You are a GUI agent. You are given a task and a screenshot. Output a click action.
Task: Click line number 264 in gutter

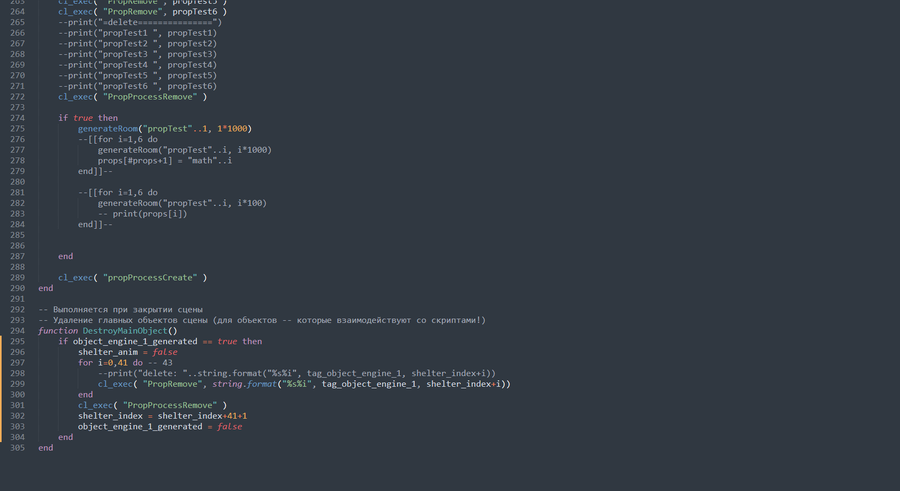pos(17,11)
